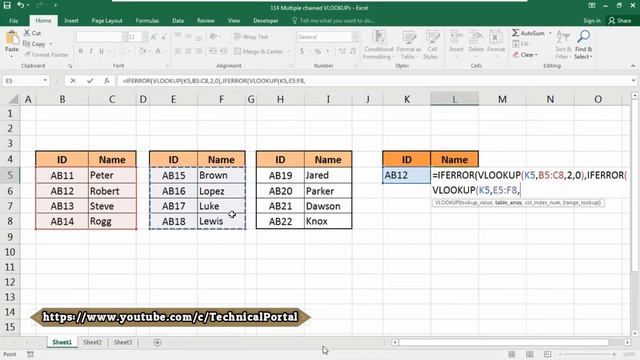Open Sort & Filter menu
The image size is (640, 360).
(x=563, y=45)
